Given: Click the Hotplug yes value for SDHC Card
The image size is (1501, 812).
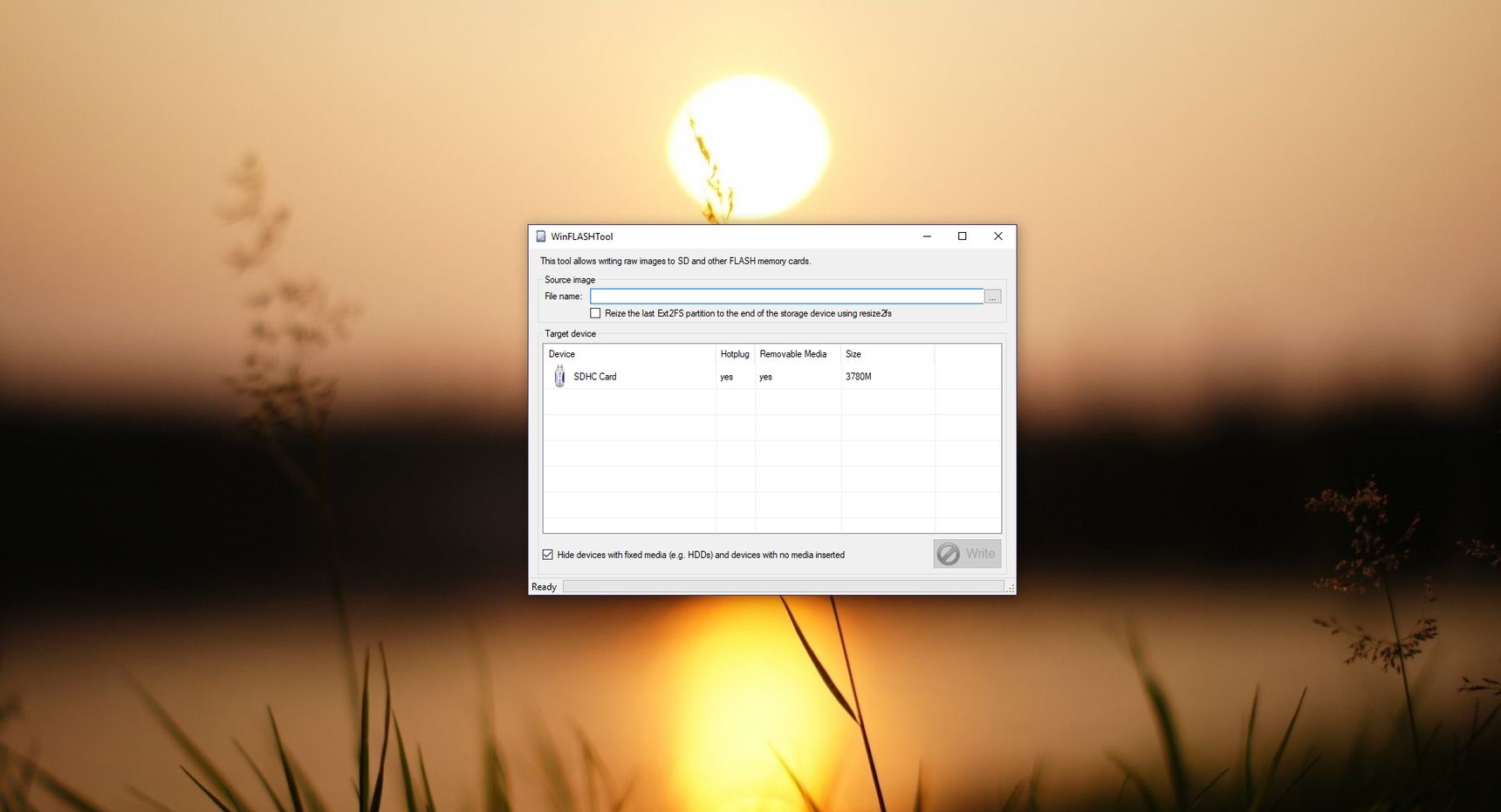Looking at the screenshot, I should coord(727,377).
